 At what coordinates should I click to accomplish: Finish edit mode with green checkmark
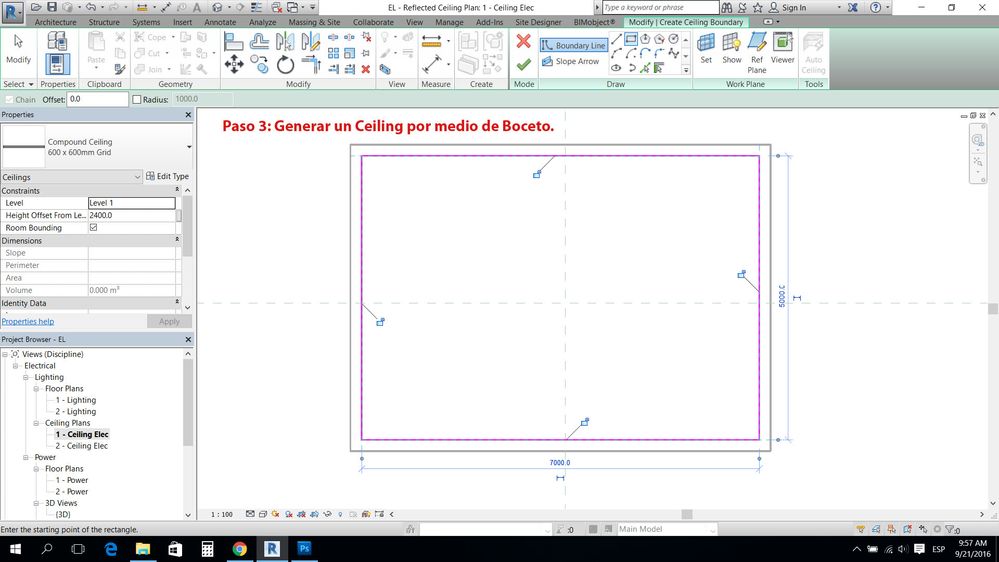(x=524, y=64)
